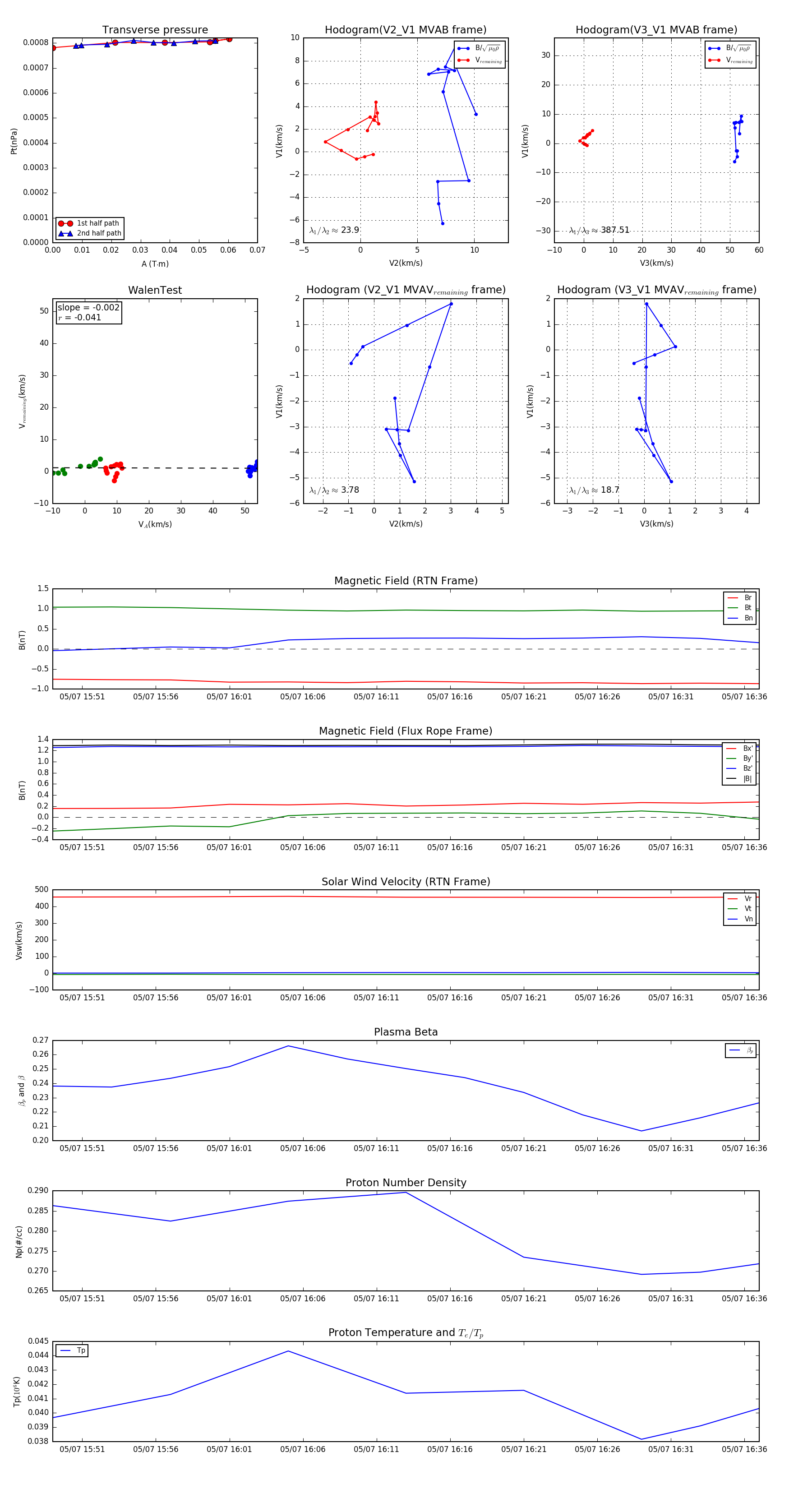Click the '2nd half path' legend entry

pyautogui.click(x=90, y=234)
